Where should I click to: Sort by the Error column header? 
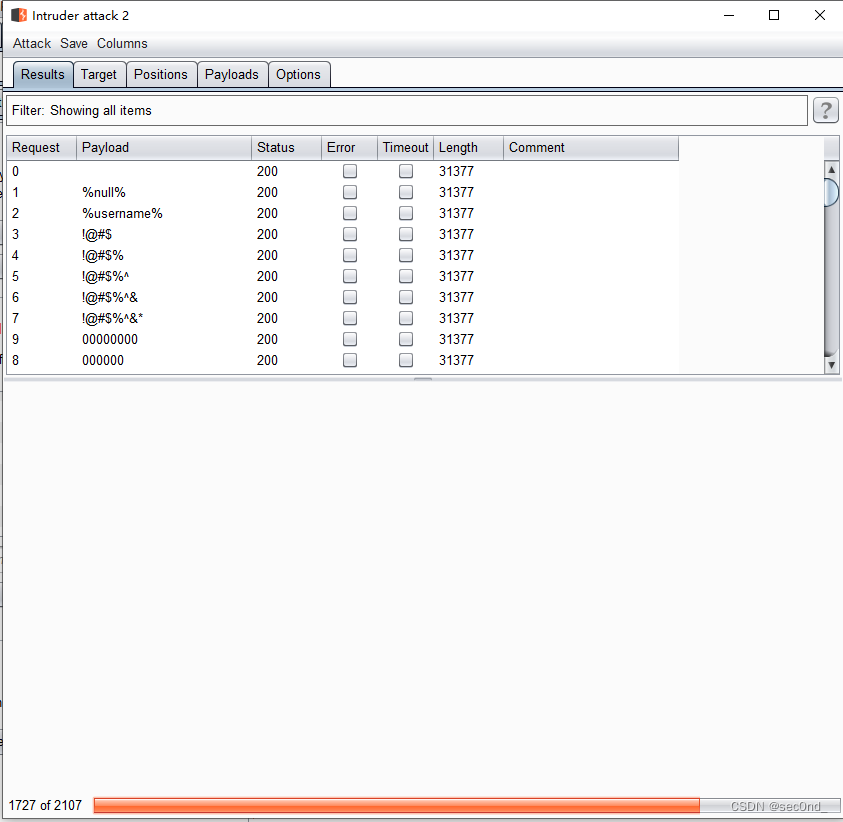349,148
